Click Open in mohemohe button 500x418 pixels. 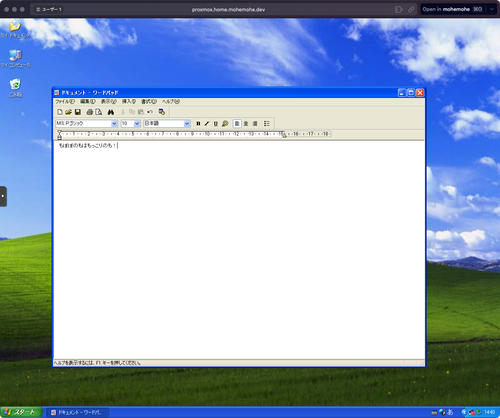tap(452, 9)
